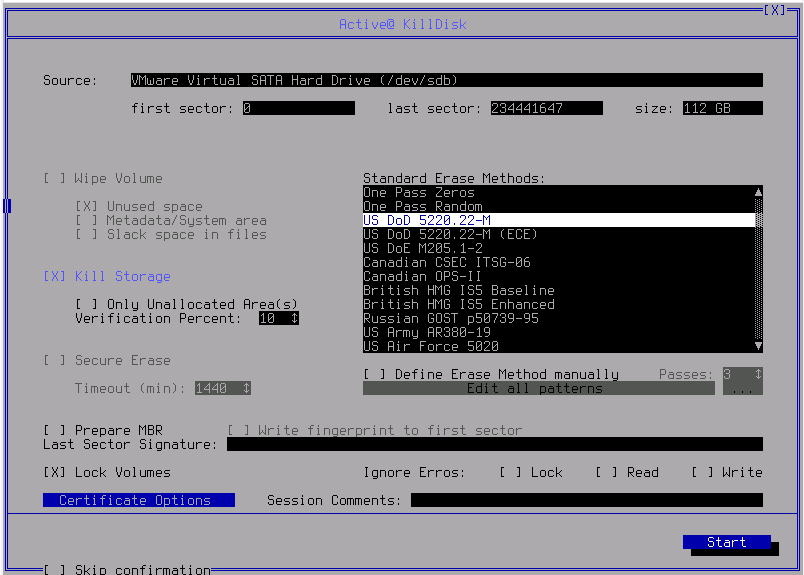
Task: Select US DoE M205.1-2 method
Action: [559, 248]
